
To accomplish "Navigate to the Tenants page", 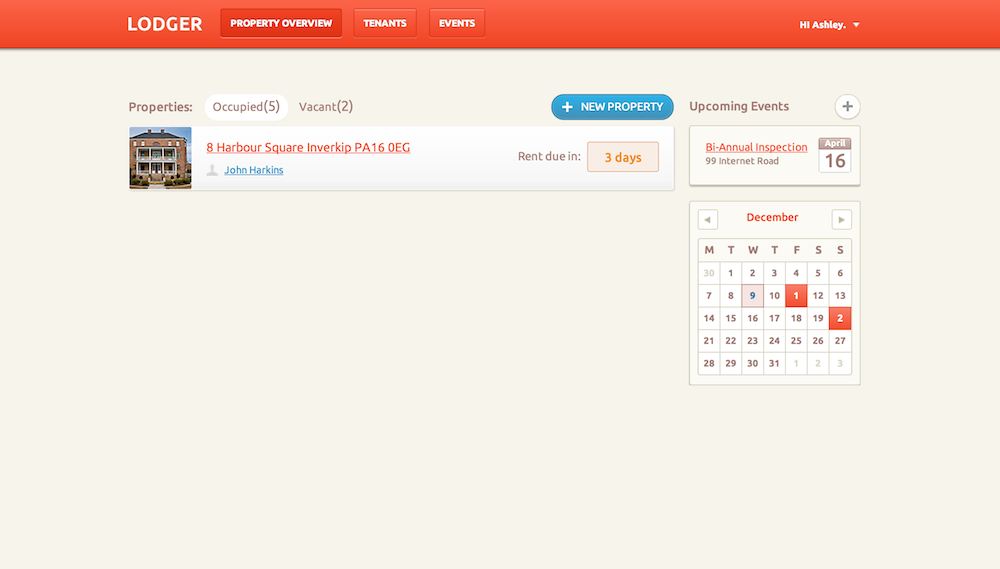I will (x=385, y=23).
